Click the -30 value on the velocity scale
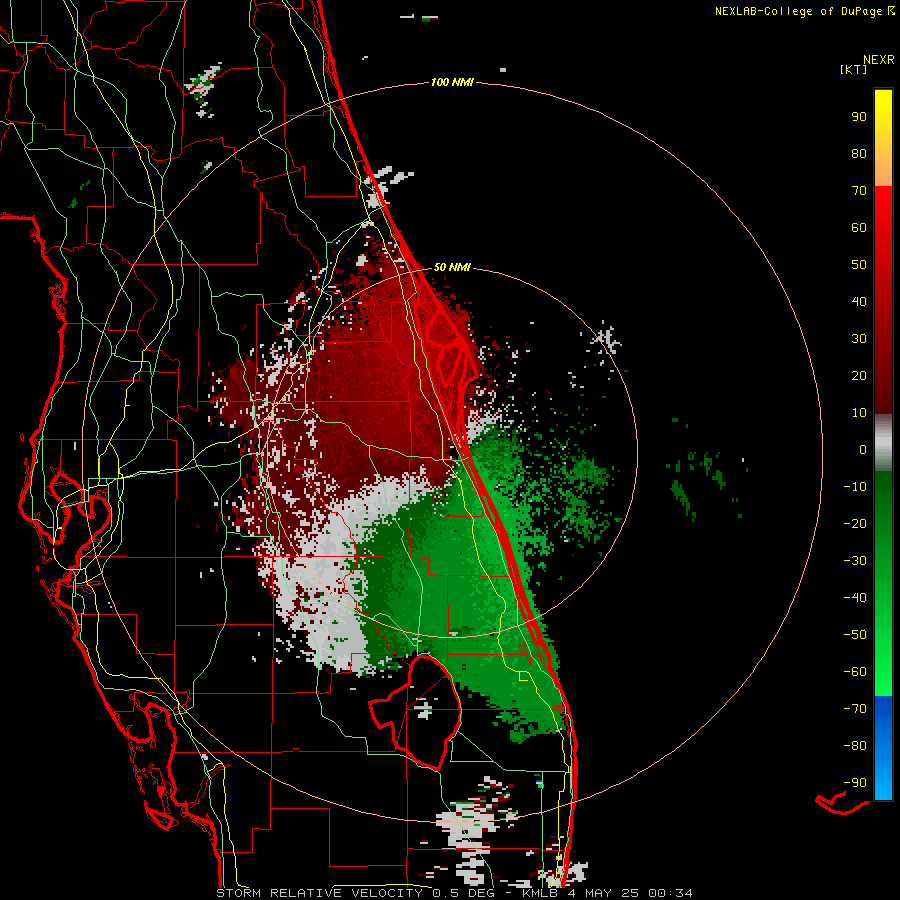This screenshot has width=900, height=900. [x=855, y=561]
